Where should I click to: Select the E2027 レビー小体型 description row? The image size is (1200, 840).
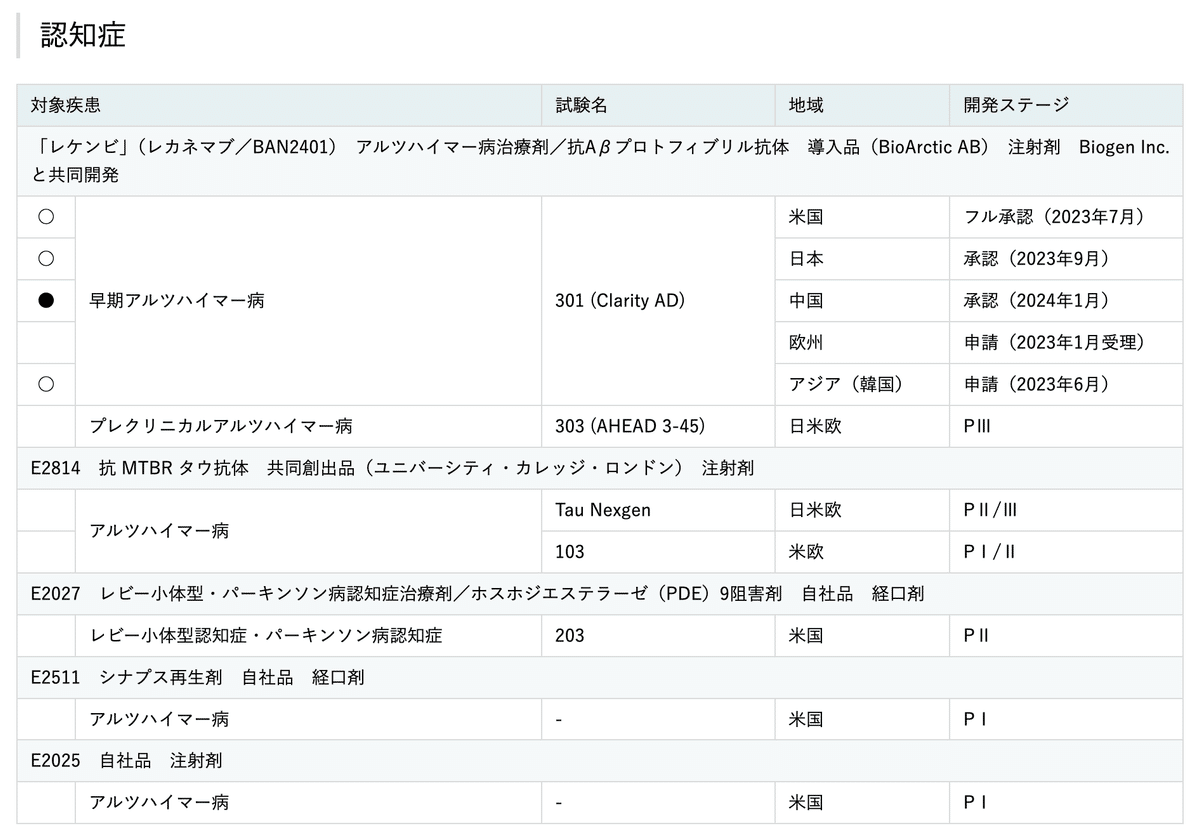[x=600, y=594]
